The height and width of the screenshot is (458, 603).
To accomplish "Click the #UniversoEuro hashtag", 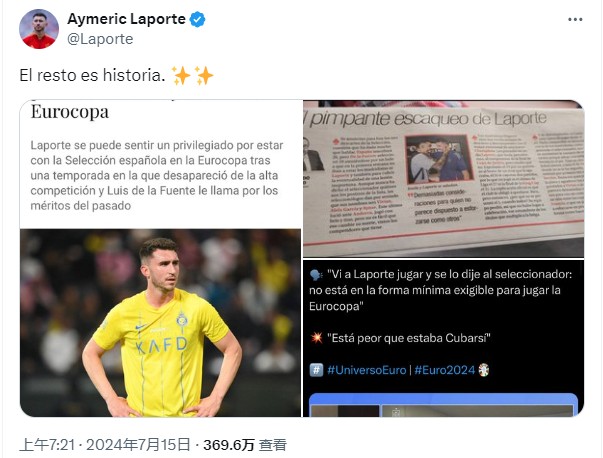I will [366, 370].
